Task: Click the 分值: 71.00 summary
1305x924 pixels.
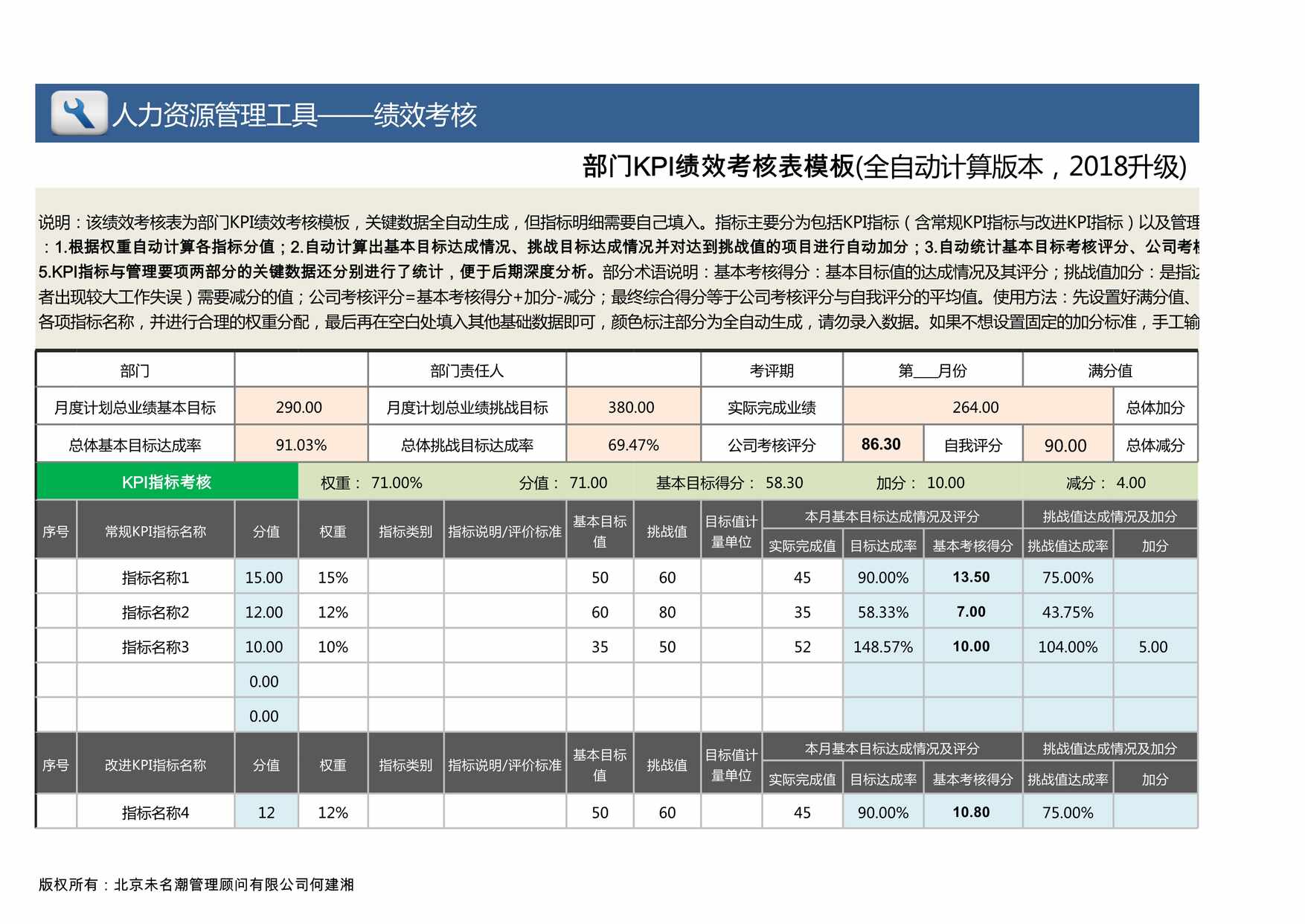Action: click(x=563, y=483)
